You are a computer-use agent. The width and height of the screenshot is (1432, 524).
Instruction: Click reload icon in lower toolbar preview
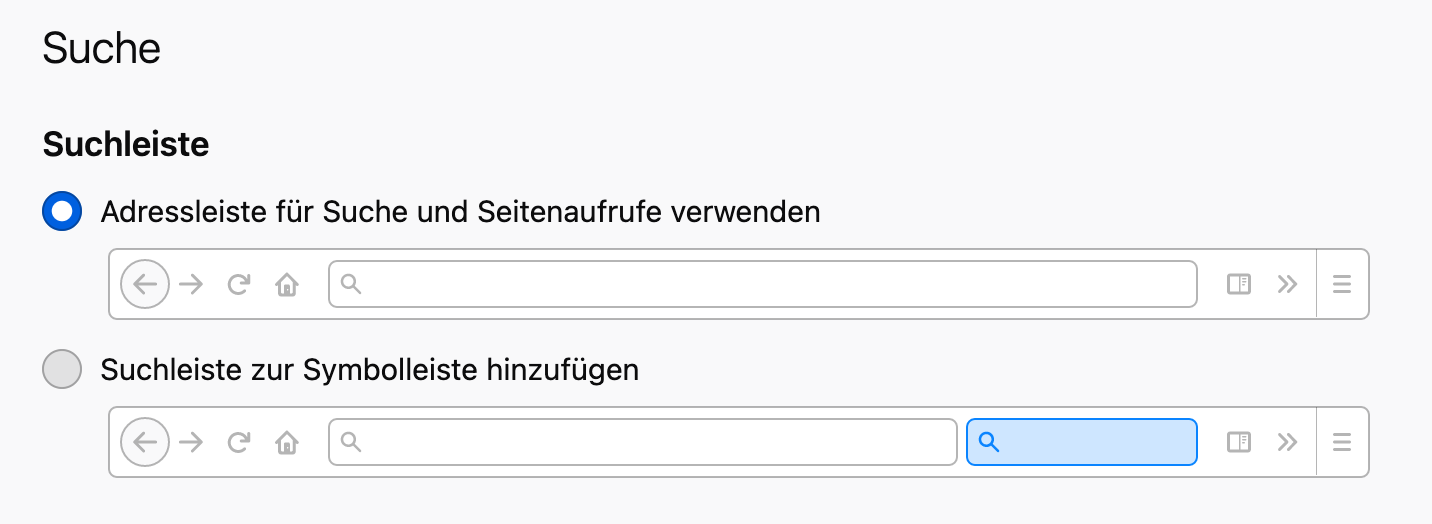(238, 442)
